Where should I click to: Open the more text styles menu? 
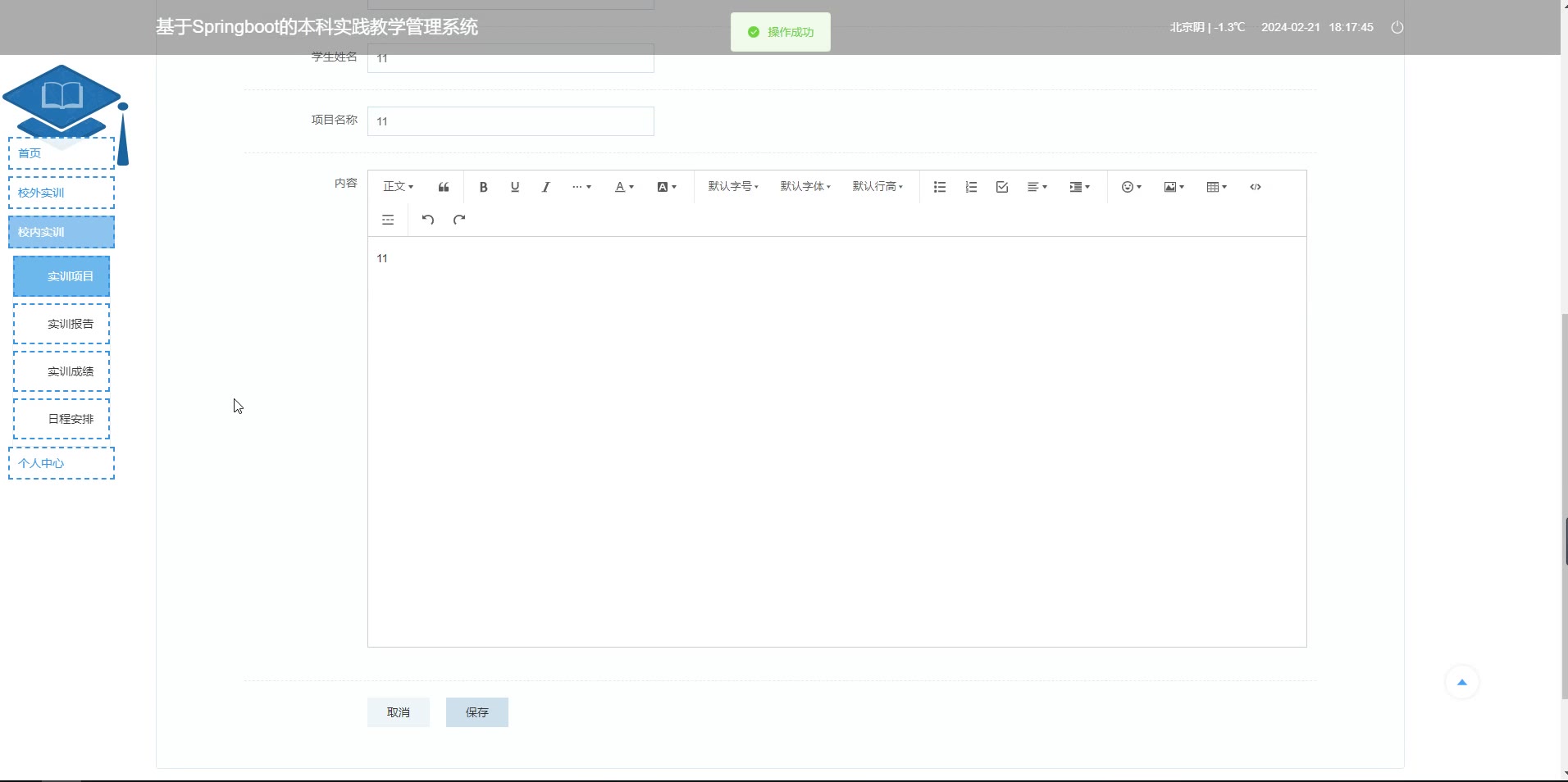(581, 187)
